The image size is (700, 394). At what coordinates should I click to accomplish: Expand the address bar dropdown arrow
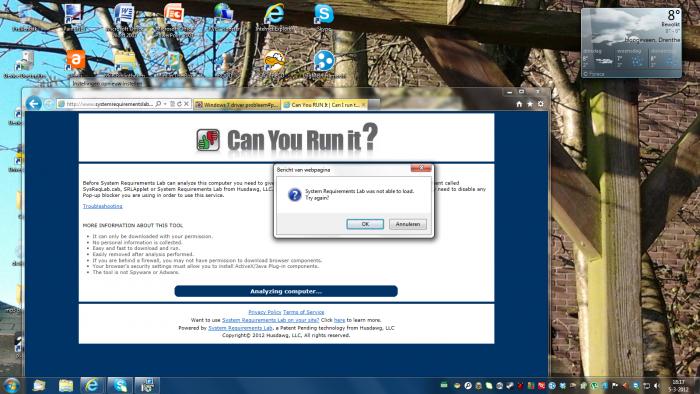pos(165,104)
